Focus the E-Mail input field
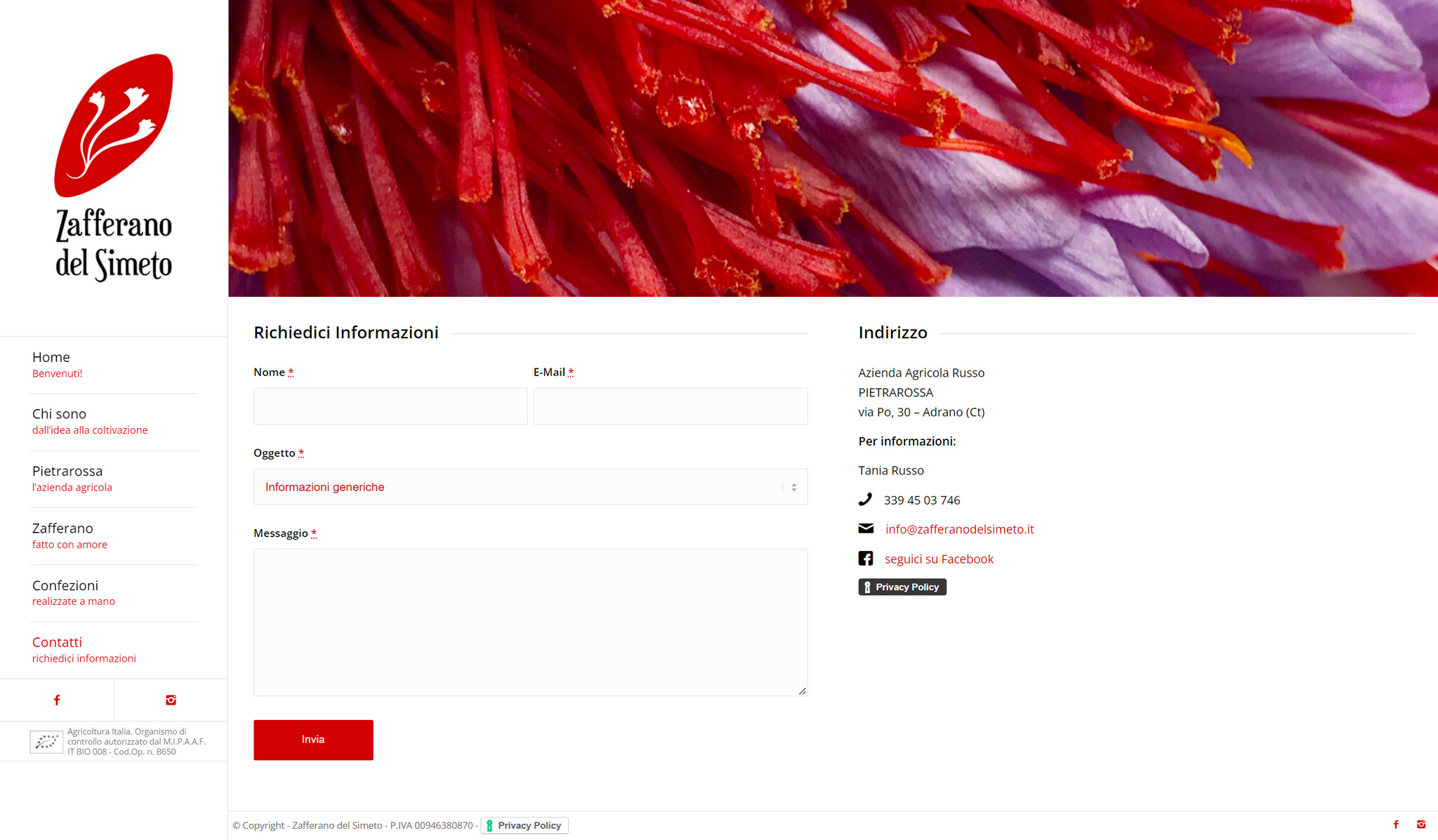The width and height of the screenshot is (1438, 840). click(x=671, y=406)
